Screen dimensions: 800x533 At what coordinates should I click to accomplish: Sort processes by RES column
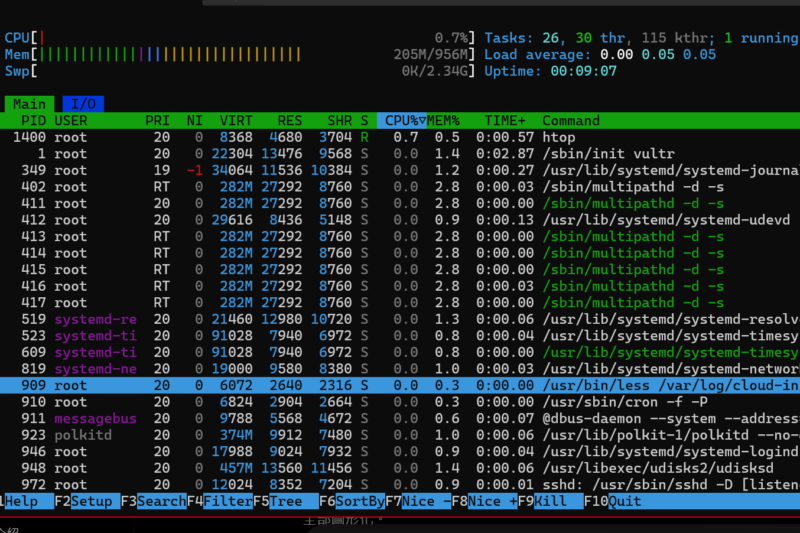pyautogui.click(x=289, y=120)
